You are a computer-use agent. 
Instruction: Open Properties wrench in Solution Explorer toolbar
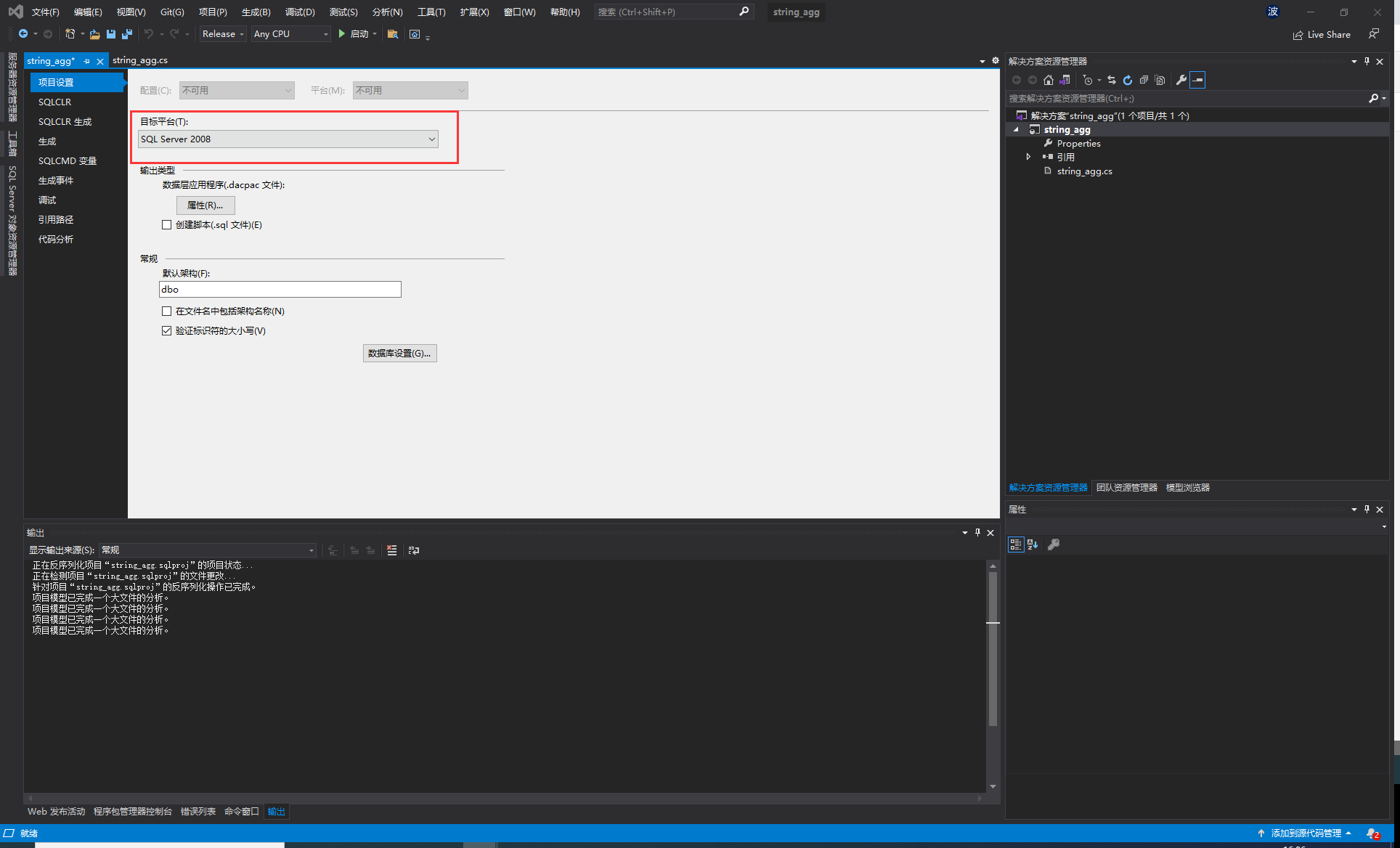click(1181, 80)
